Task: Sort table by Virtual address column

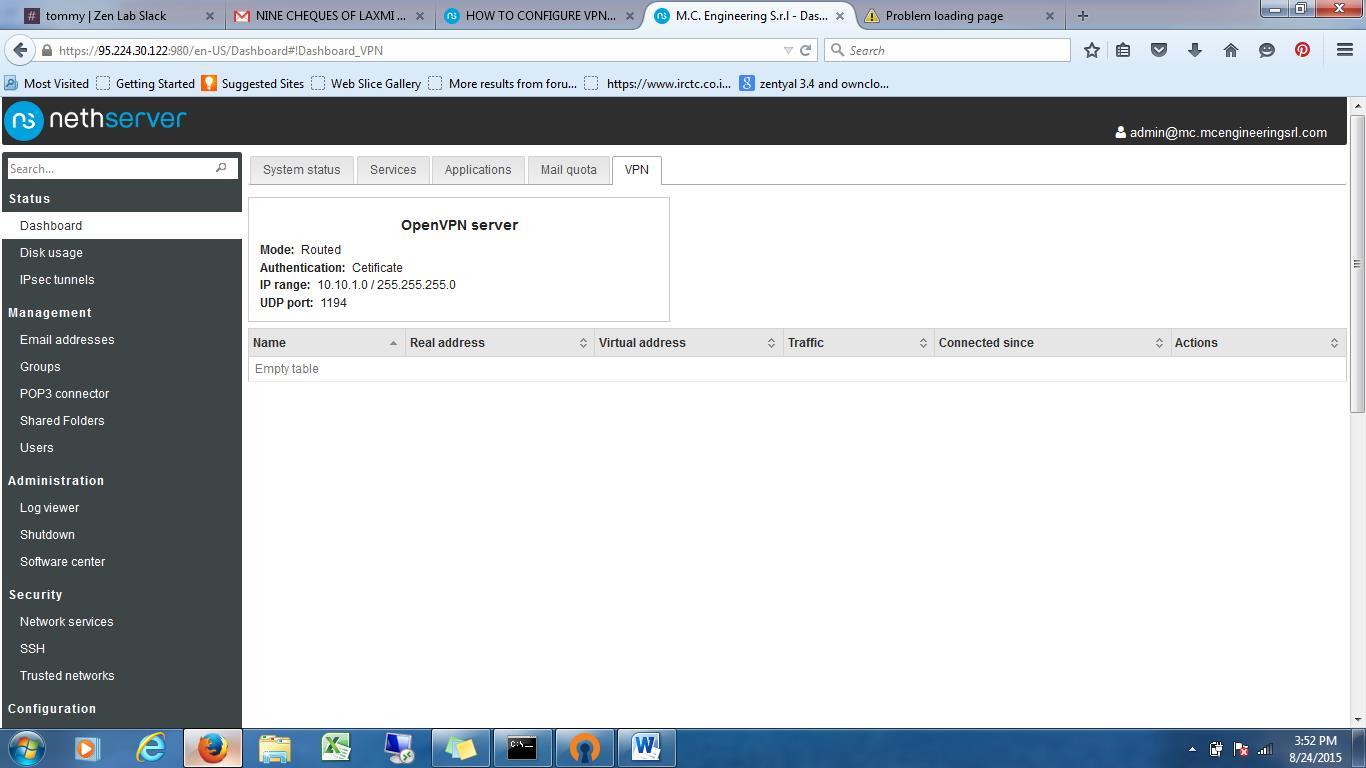Action: point(689,343)
